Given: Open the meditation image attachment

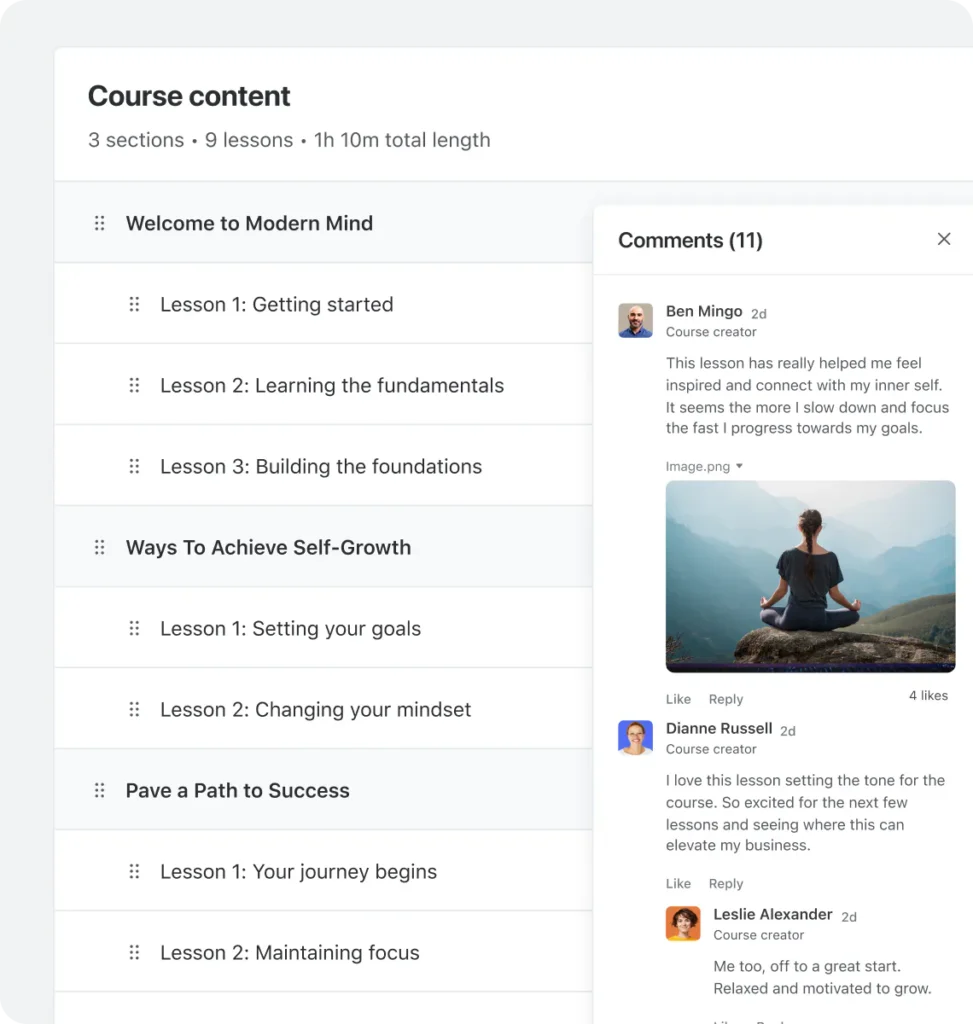Looking at the screenshot, I should coord(810,576).
